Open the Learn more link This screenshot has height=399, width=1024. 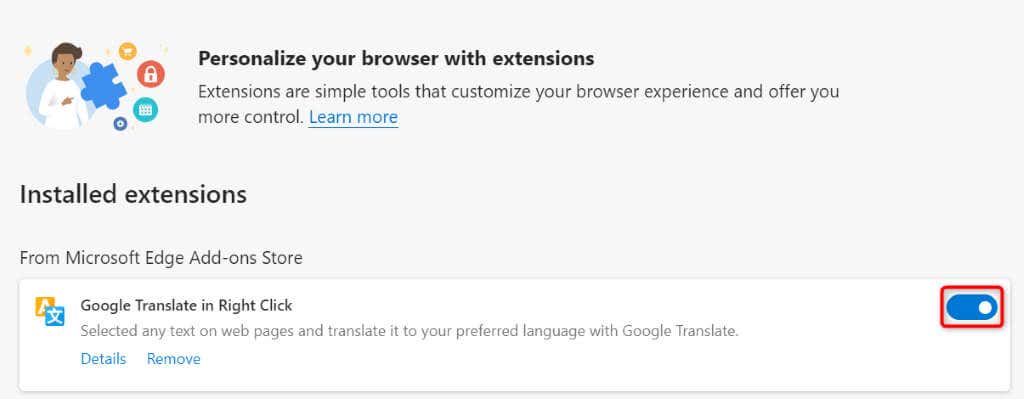pos(353,117)
